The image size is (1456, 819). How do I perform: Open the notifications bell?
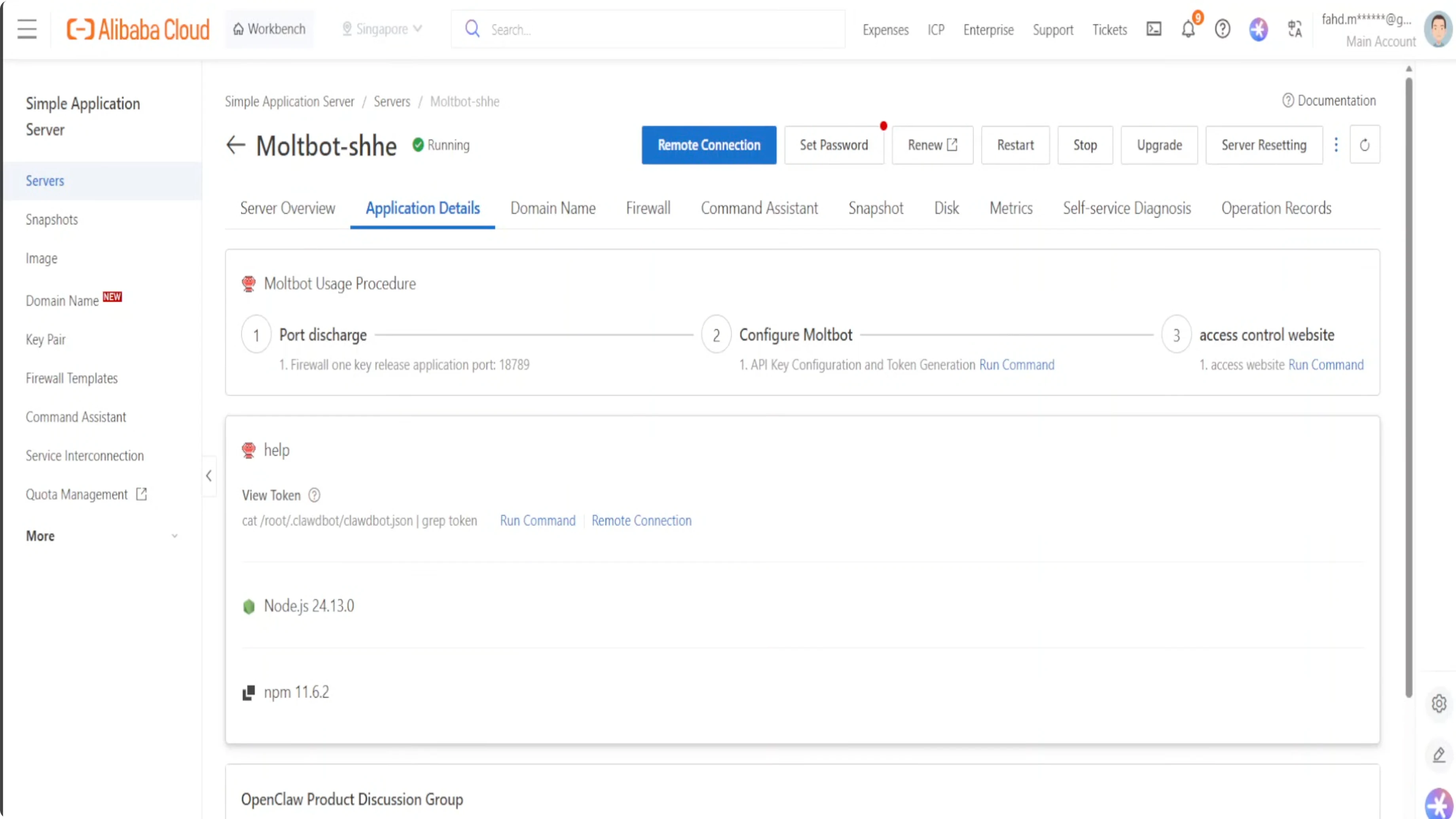pos(1188,29)
